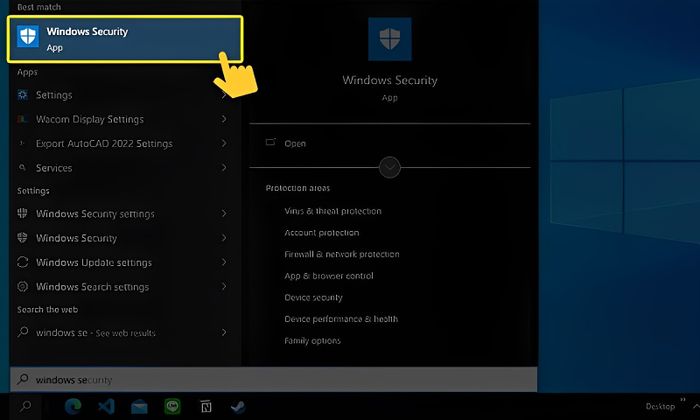Click the Services icon in Apps list
The height and width of the screenshot is (420, 700).
pos(22,167)
